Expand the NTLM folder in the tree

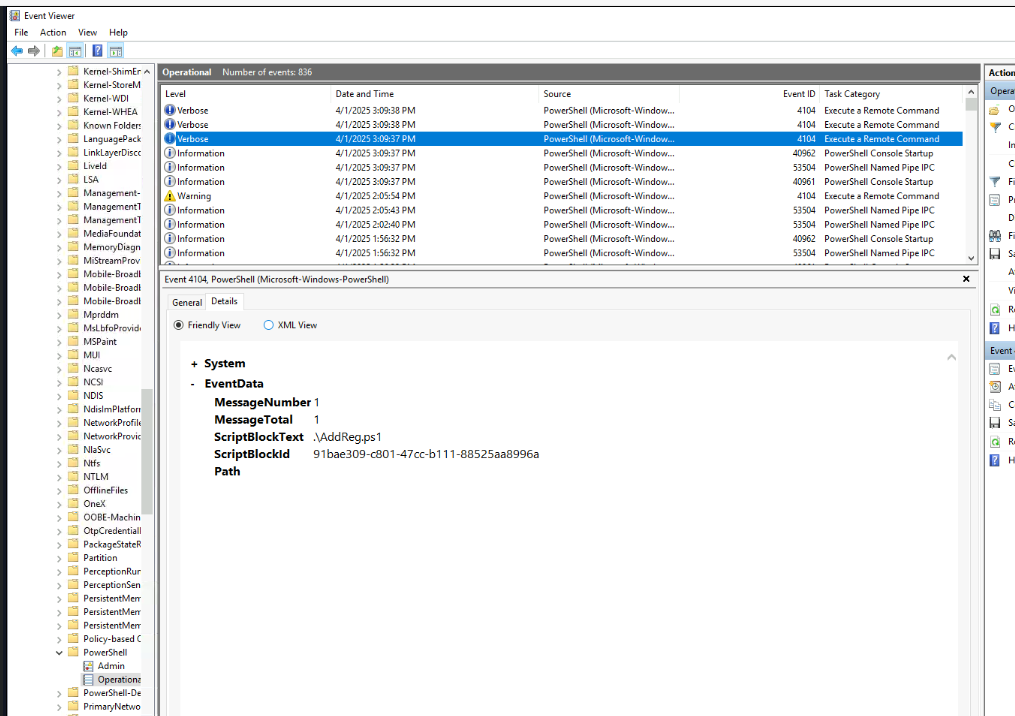[x=59, y=477]
